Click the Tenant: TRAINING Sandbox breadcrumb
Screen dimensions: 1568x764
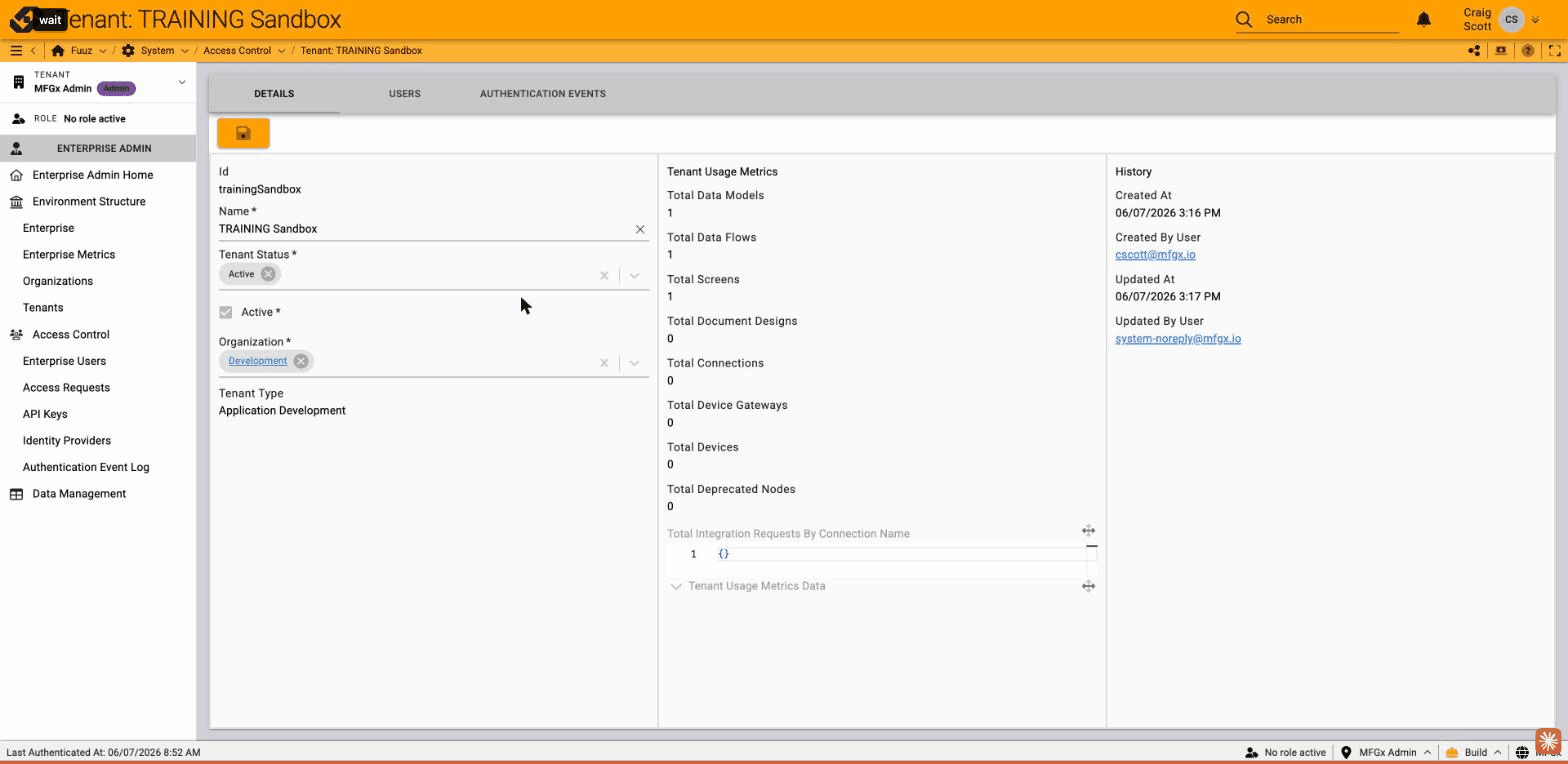(x=361, y=50)
